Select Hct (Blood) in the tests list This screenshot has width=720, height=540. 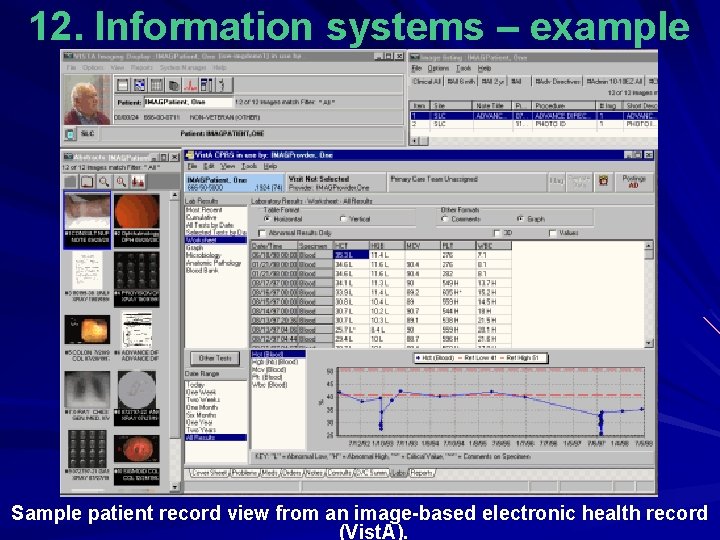click(x=278, y=354)
